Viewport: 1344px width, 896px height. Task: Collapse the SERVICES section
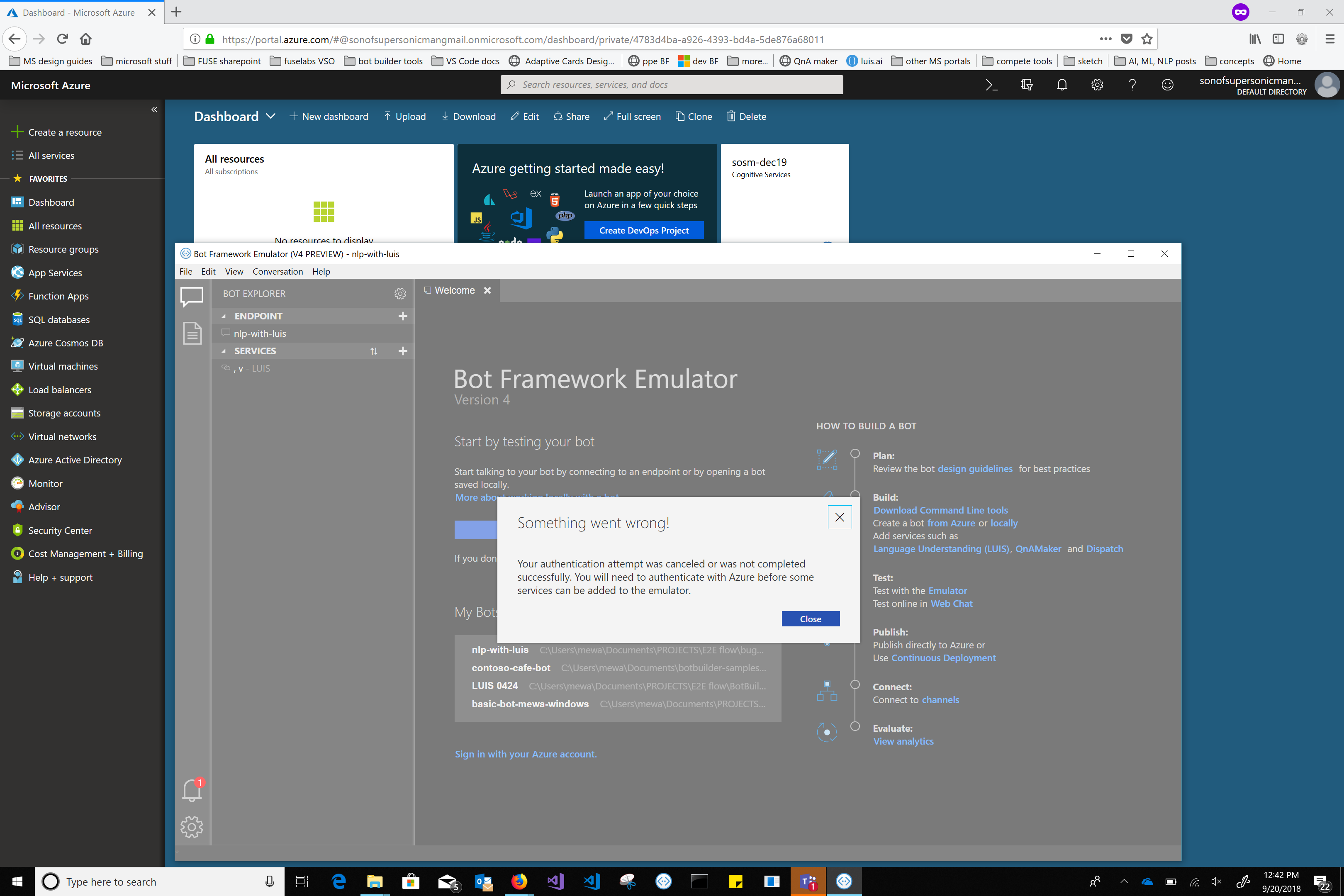click(224, 350)
